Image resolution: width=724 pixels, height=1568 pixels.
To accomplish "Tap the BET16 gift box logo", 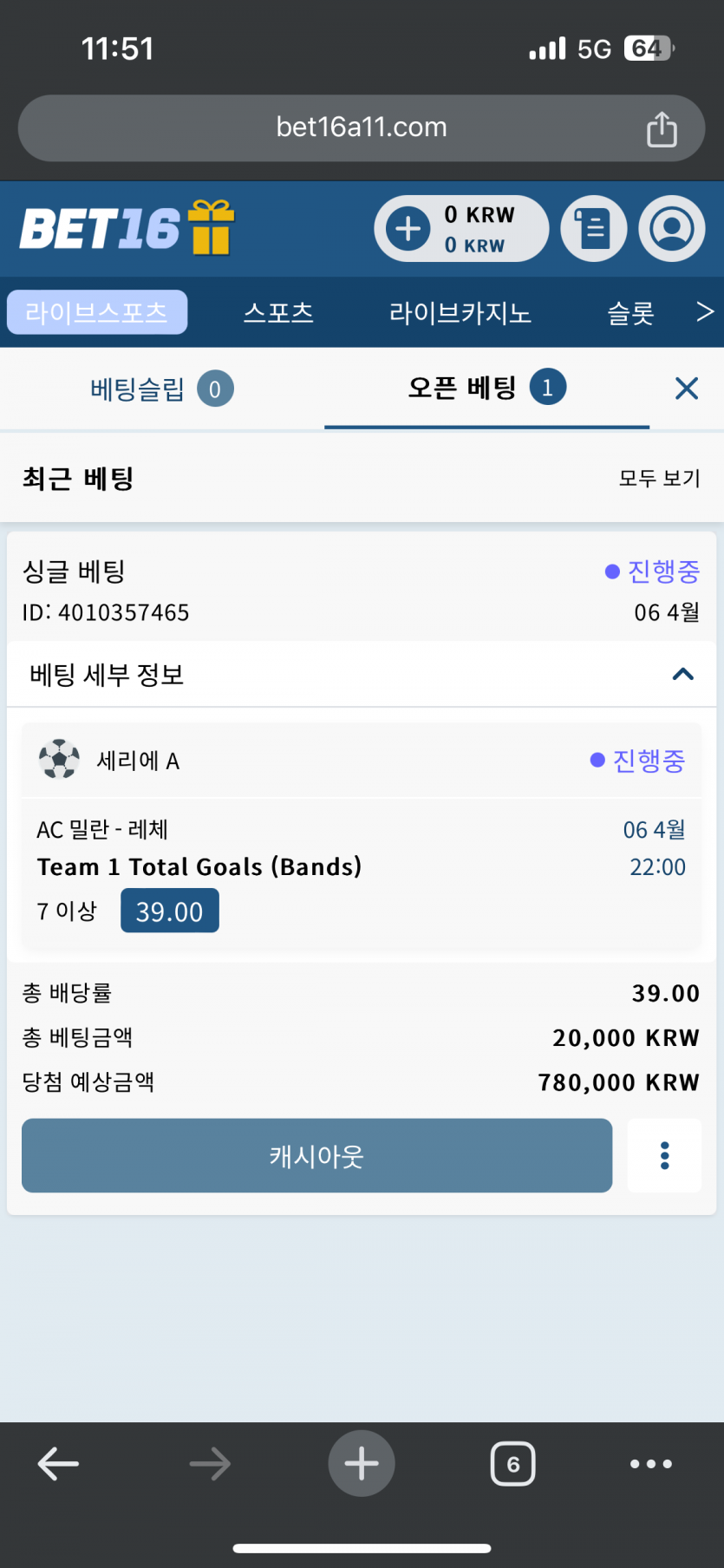I will pos(127,228).
